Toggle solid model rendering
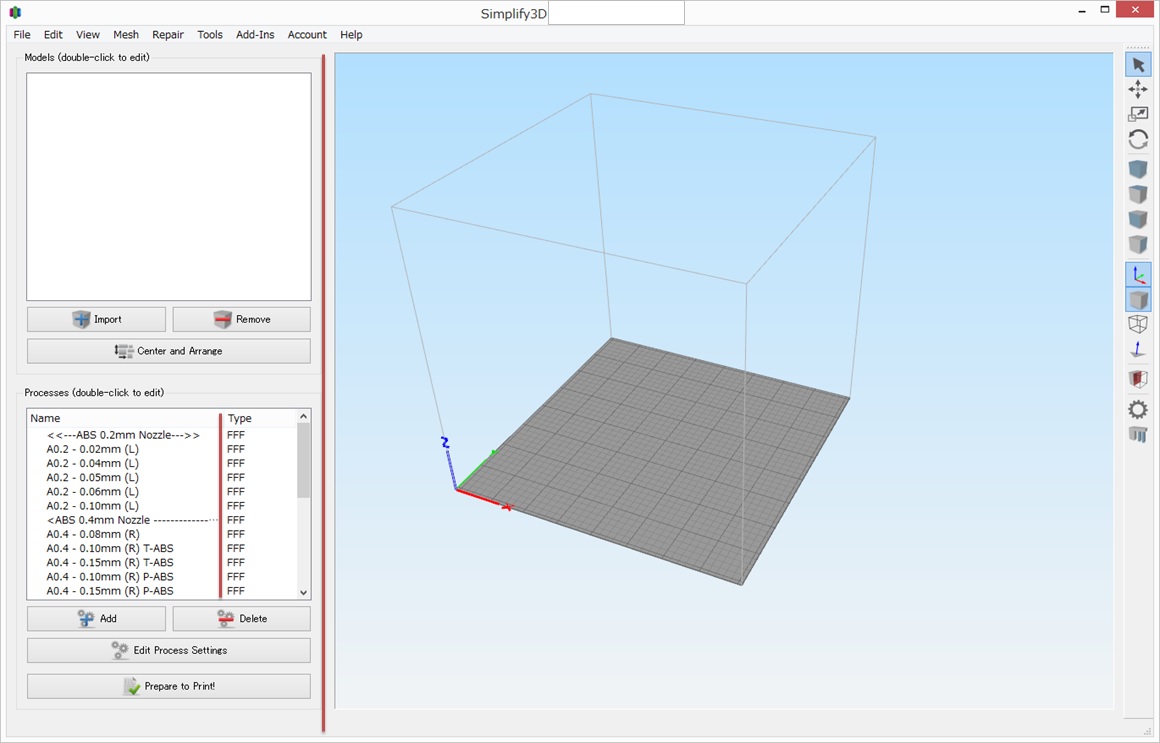The width and height of the screenshot is (1160, 743). click(x=1138, y=300)
